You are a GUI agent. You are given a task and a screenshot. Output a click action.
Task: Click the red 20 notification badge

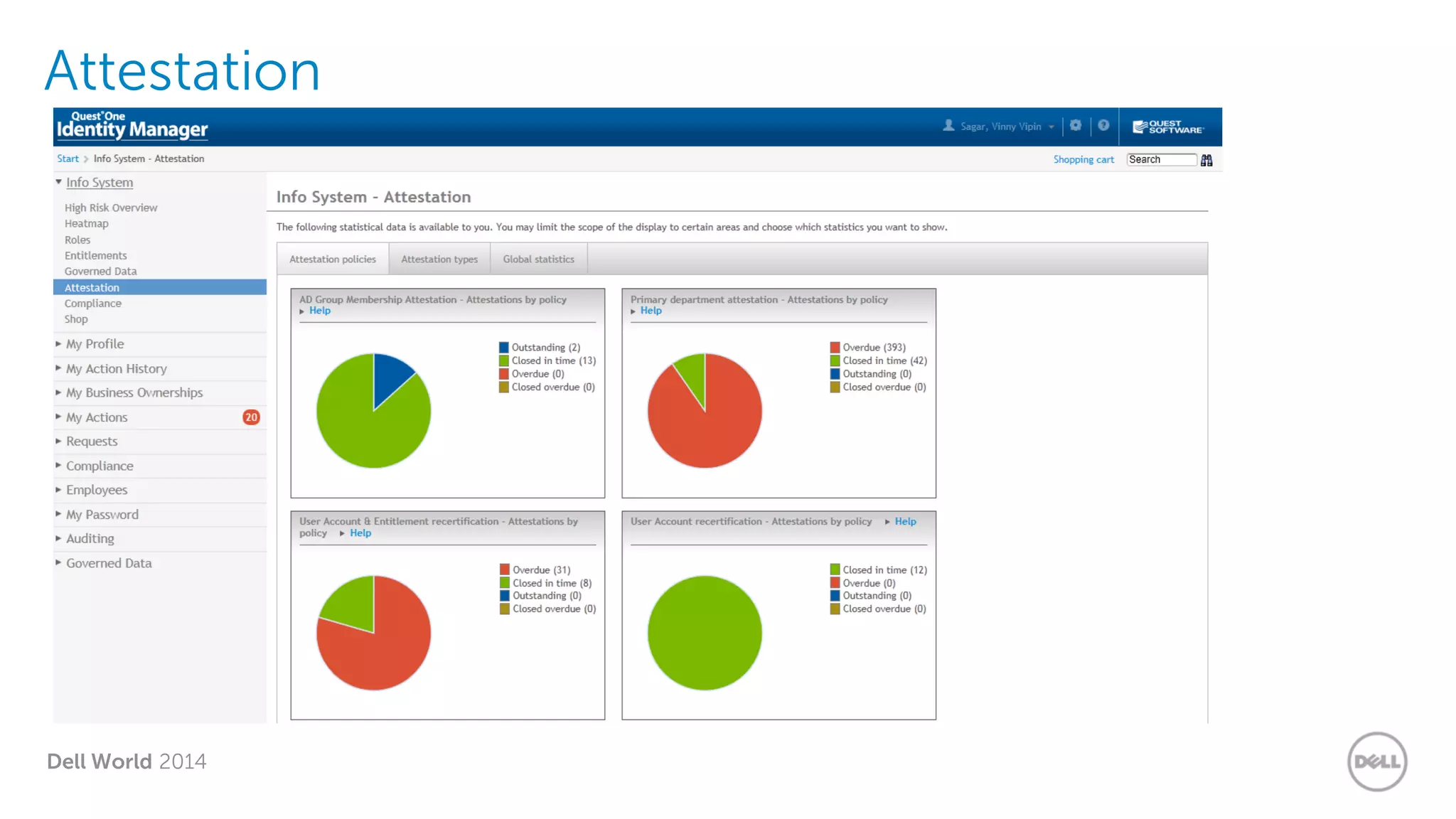pyautogui.click(x=251, y=417)
